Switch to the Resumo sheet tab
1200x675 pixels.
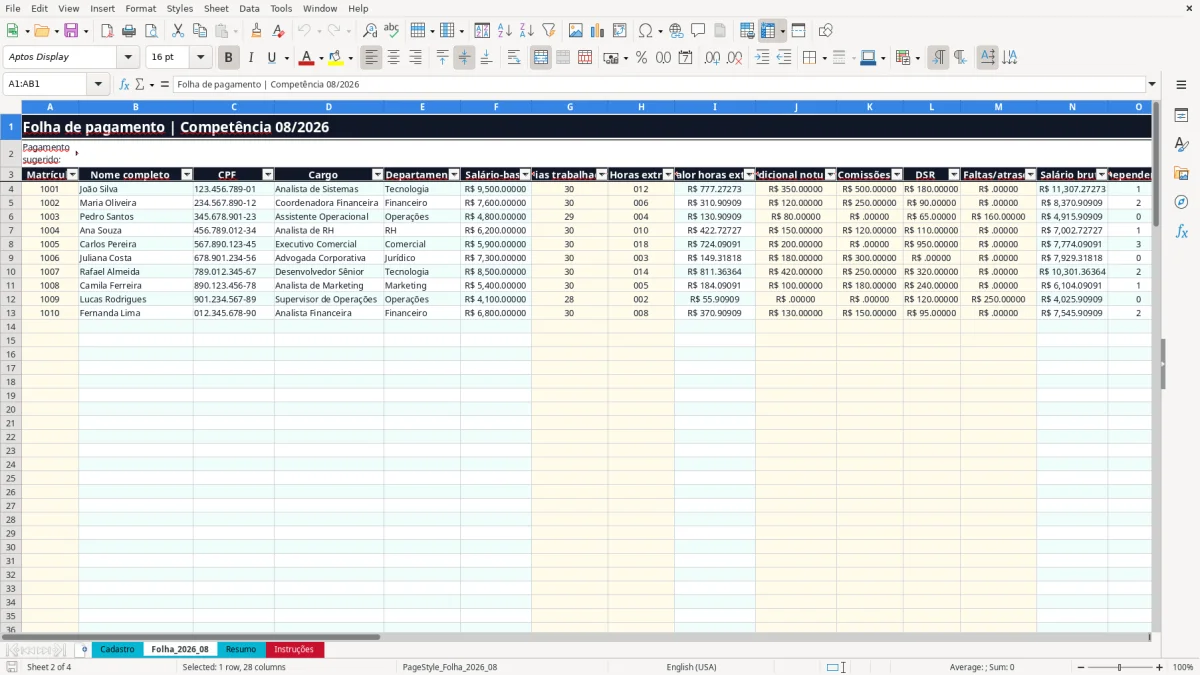pos(241,649)
